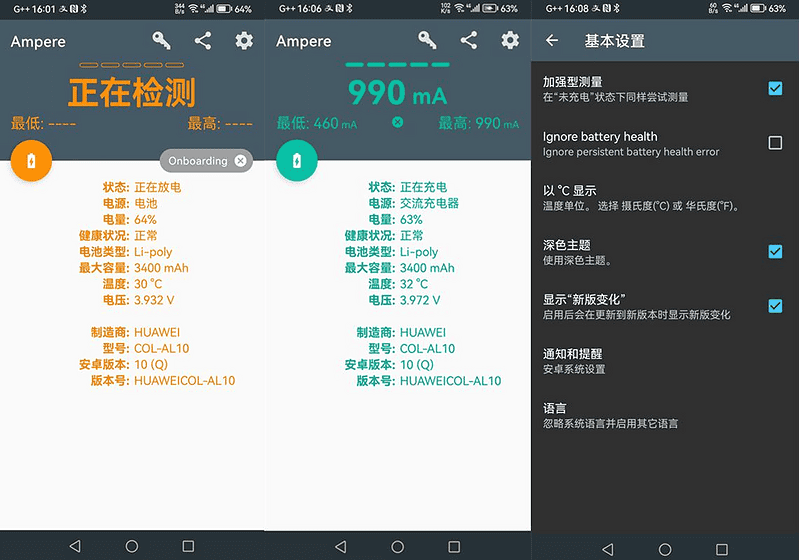The image size is (799, 560).
Task: Tap the share icon in the charging screen
Action: [469, 40]
